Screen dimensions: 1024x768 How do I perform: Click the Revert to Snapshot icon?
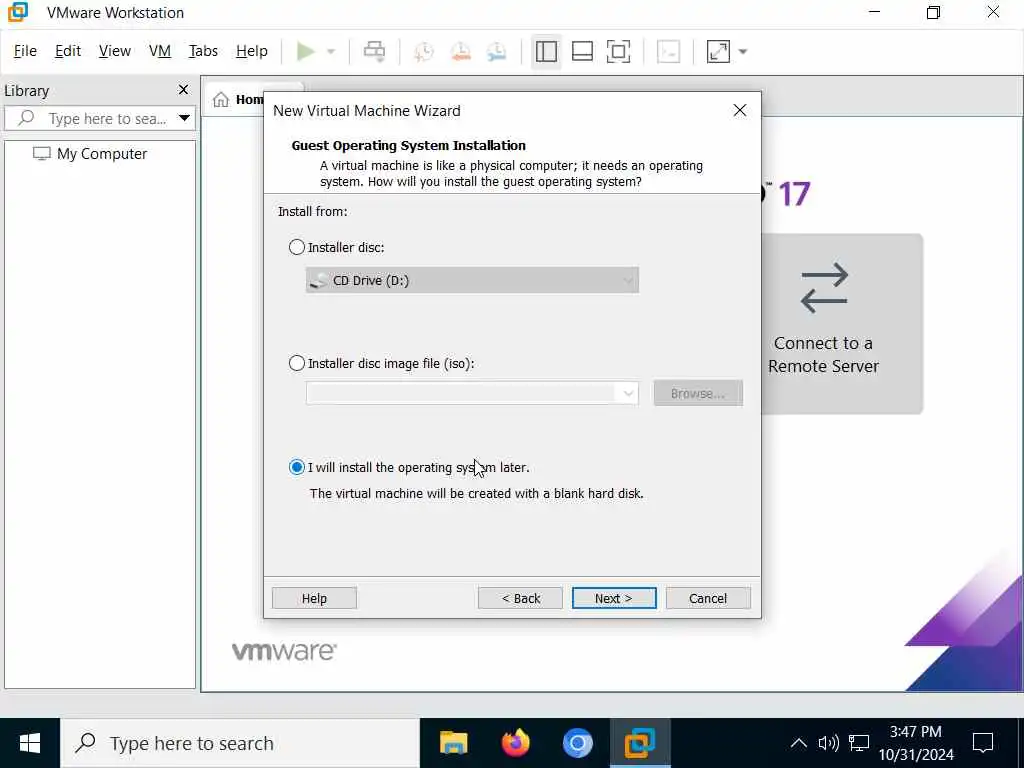[x=461, y=52]
